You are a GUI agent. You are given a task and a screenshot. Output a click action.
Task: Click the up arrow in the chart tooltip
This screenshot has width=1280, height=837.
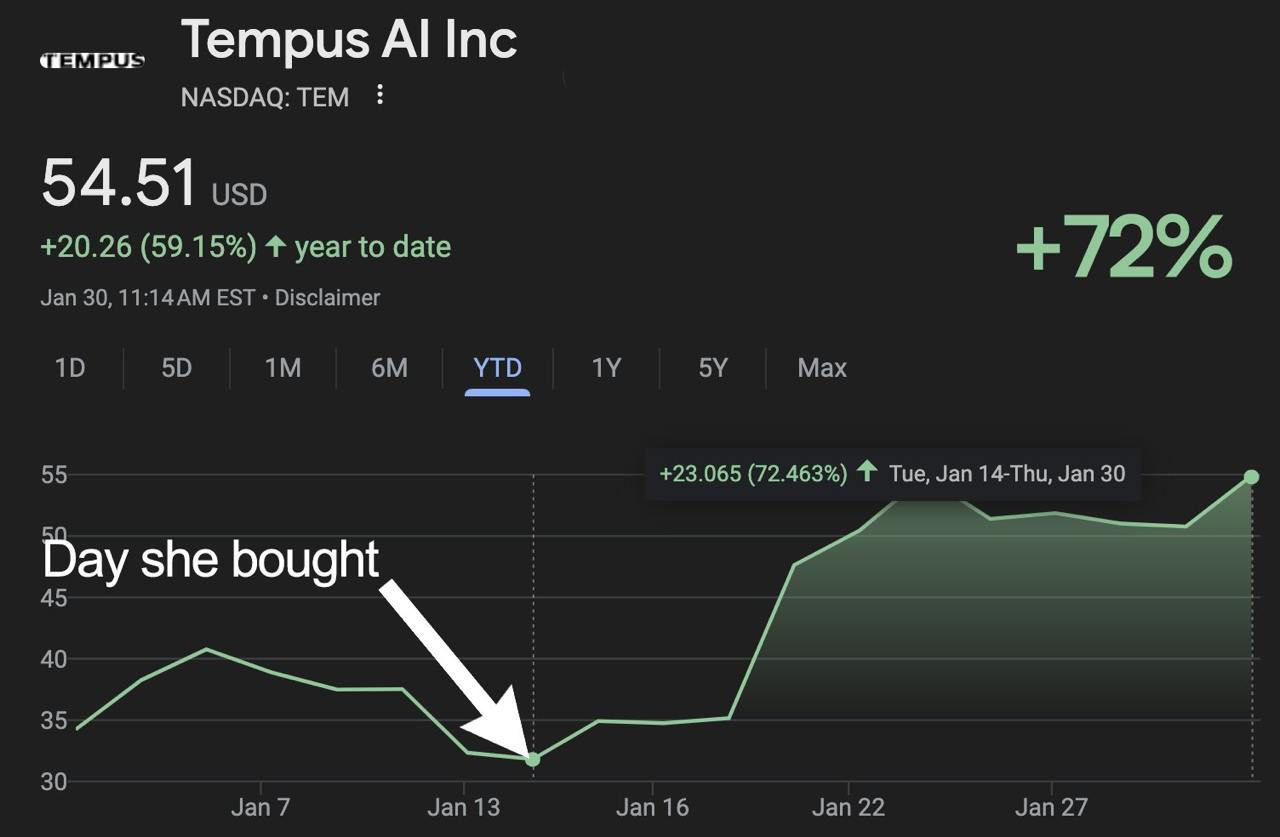click(x=867, y=473)
